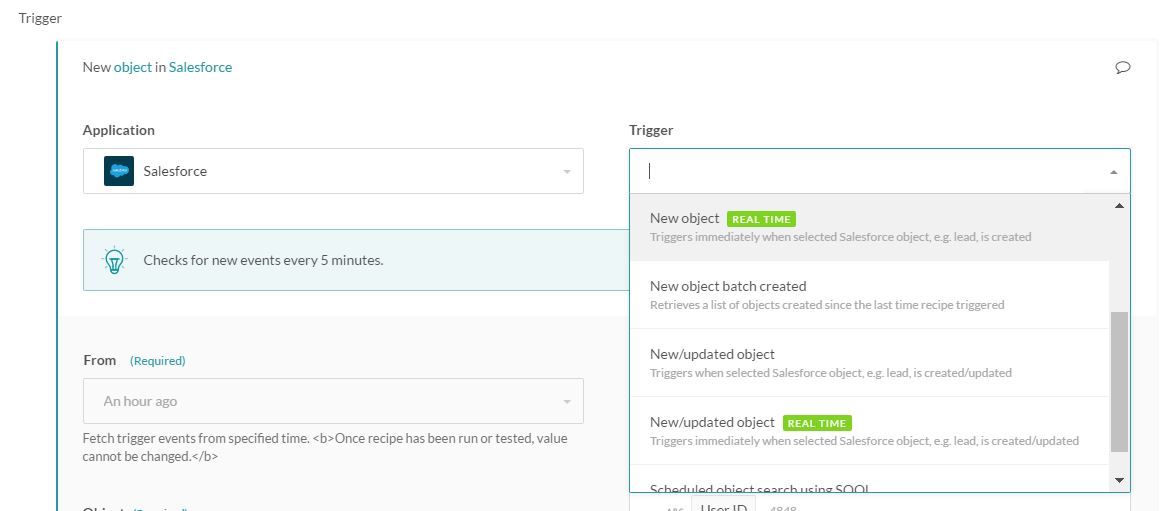The height and width of the screenshot is (511, 1160).
Task: Select Scheduled object search using SOQL
Action: (x=760, y=488)
